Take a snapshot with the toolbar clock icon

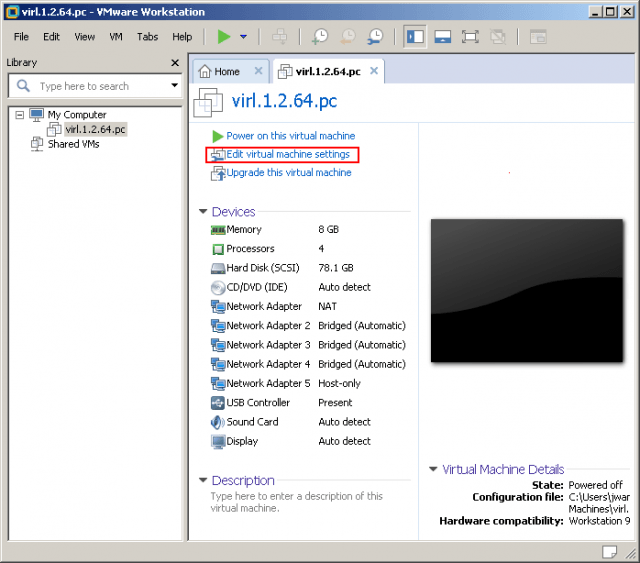[320, 37]
